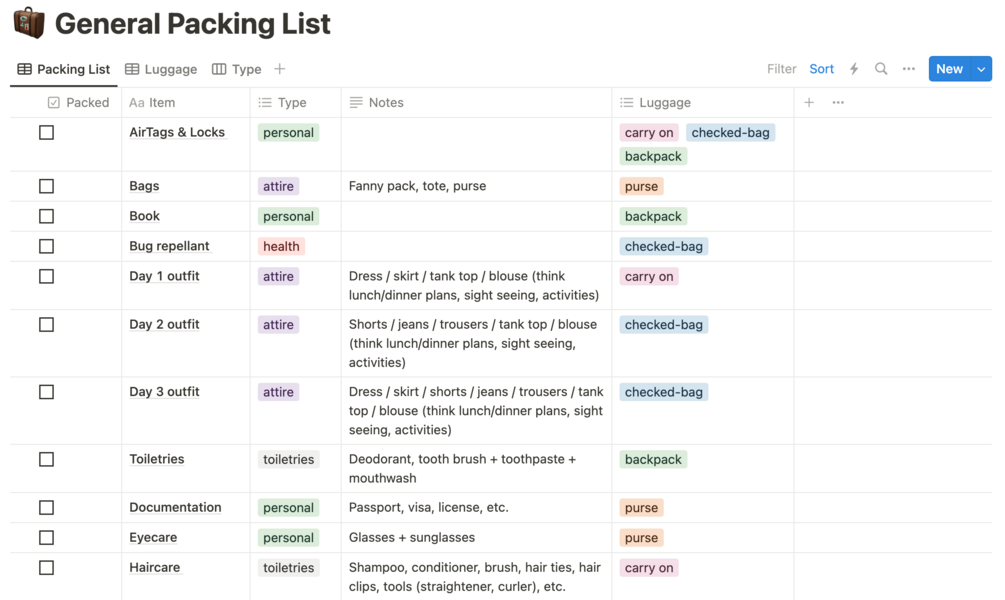Open the column options ellipsis in header

tap(838, 102)
